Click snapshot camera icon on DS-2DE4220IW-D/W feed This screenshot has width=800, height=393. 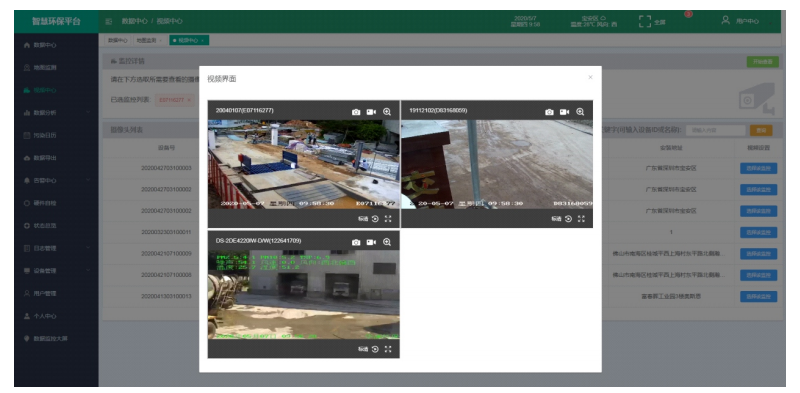pyautogui.click(x=356, y=242)
